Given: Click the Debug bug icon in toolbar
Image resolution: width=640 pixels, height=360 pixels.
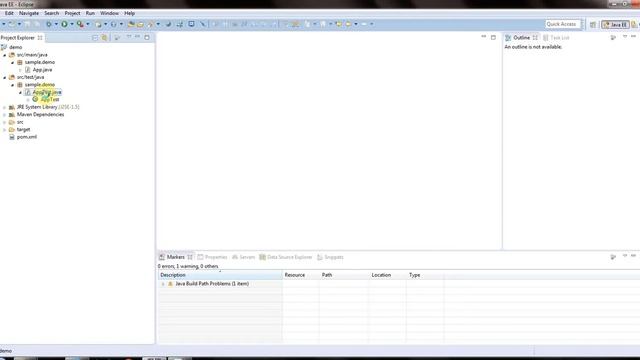Looking at the screenshot, I should tap(49, 24).
